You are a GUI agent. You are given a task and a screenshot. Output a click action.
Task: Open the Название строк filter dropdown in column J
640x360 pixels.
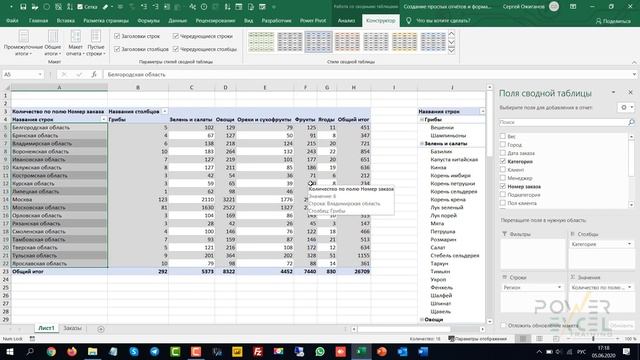(x=482, y=111)
